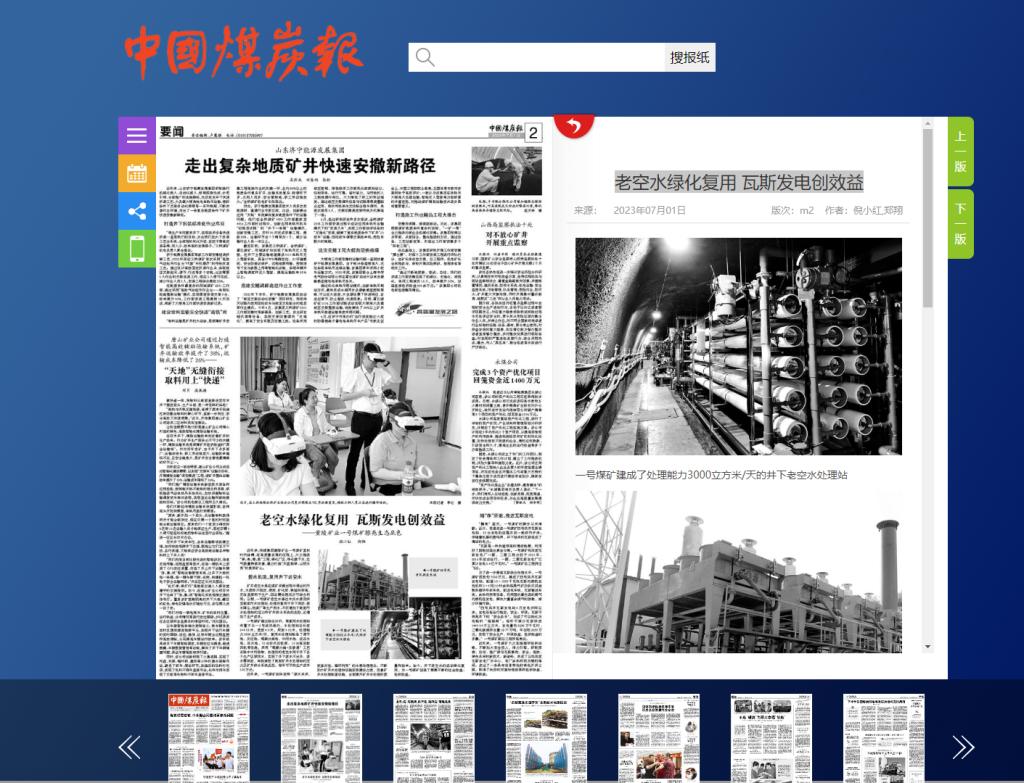Viewport: 1024px width, 783px height.
Task: Click the green mobile phone icon
Action: point(137,248)
